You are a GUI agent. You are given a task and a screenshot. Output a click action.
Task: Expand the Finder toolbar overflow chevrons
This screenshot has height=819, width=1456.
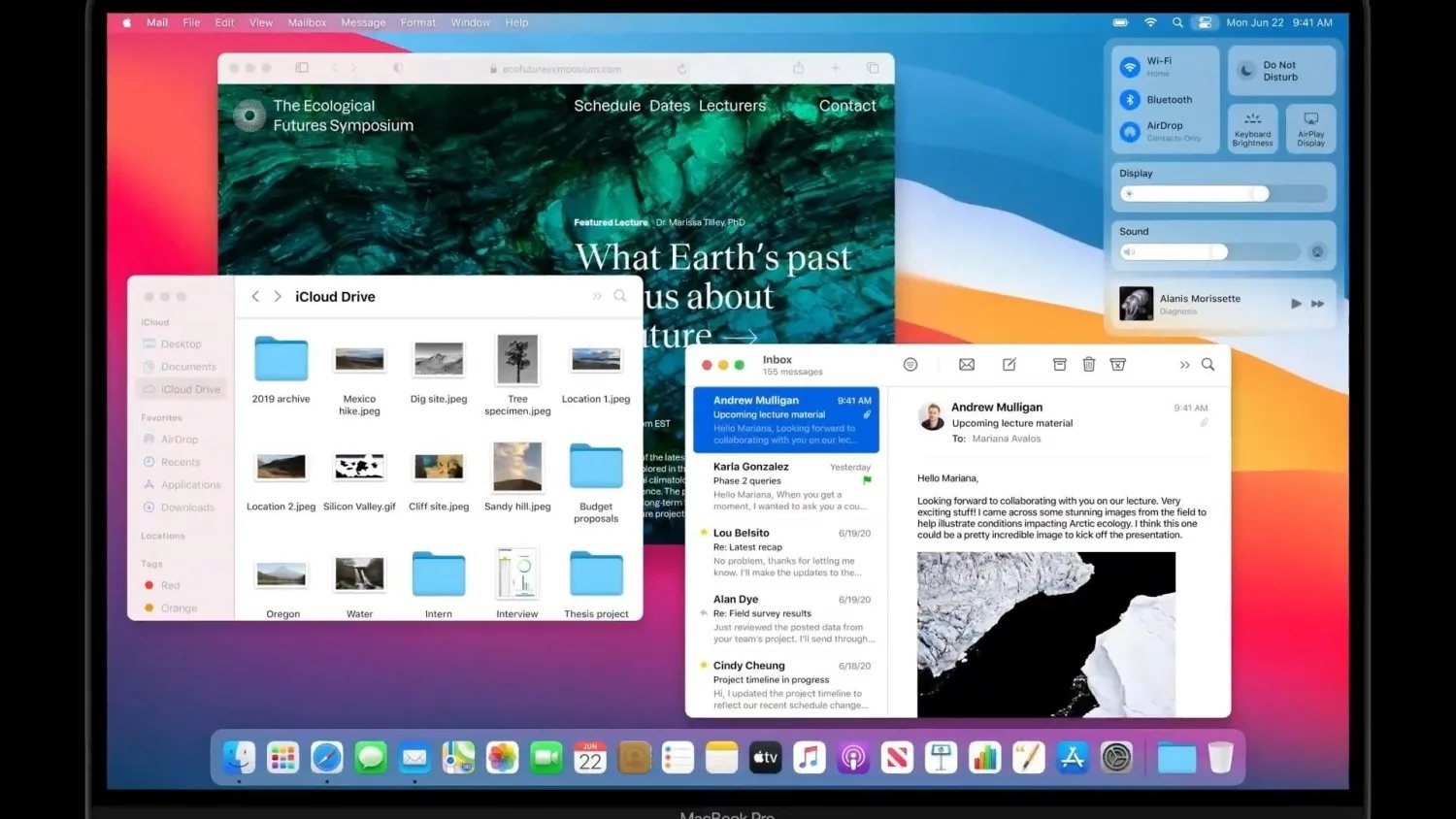pos(597,296)
